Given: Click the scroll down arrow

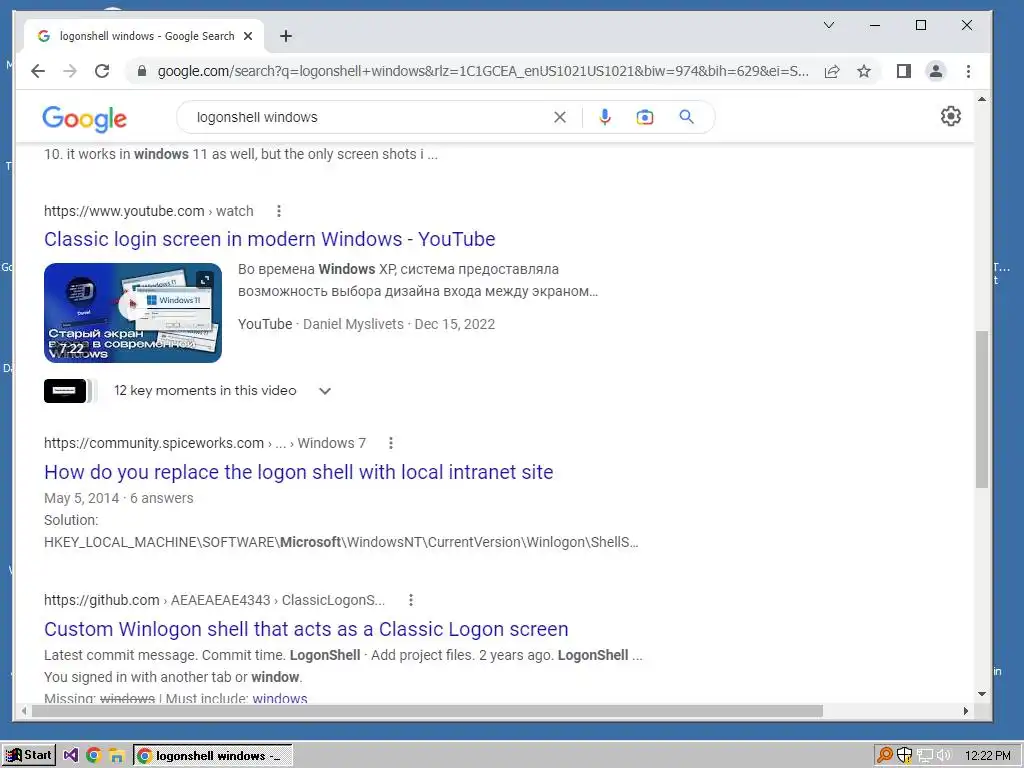Looking at the screenshot, I should click(x=982, y=694).
